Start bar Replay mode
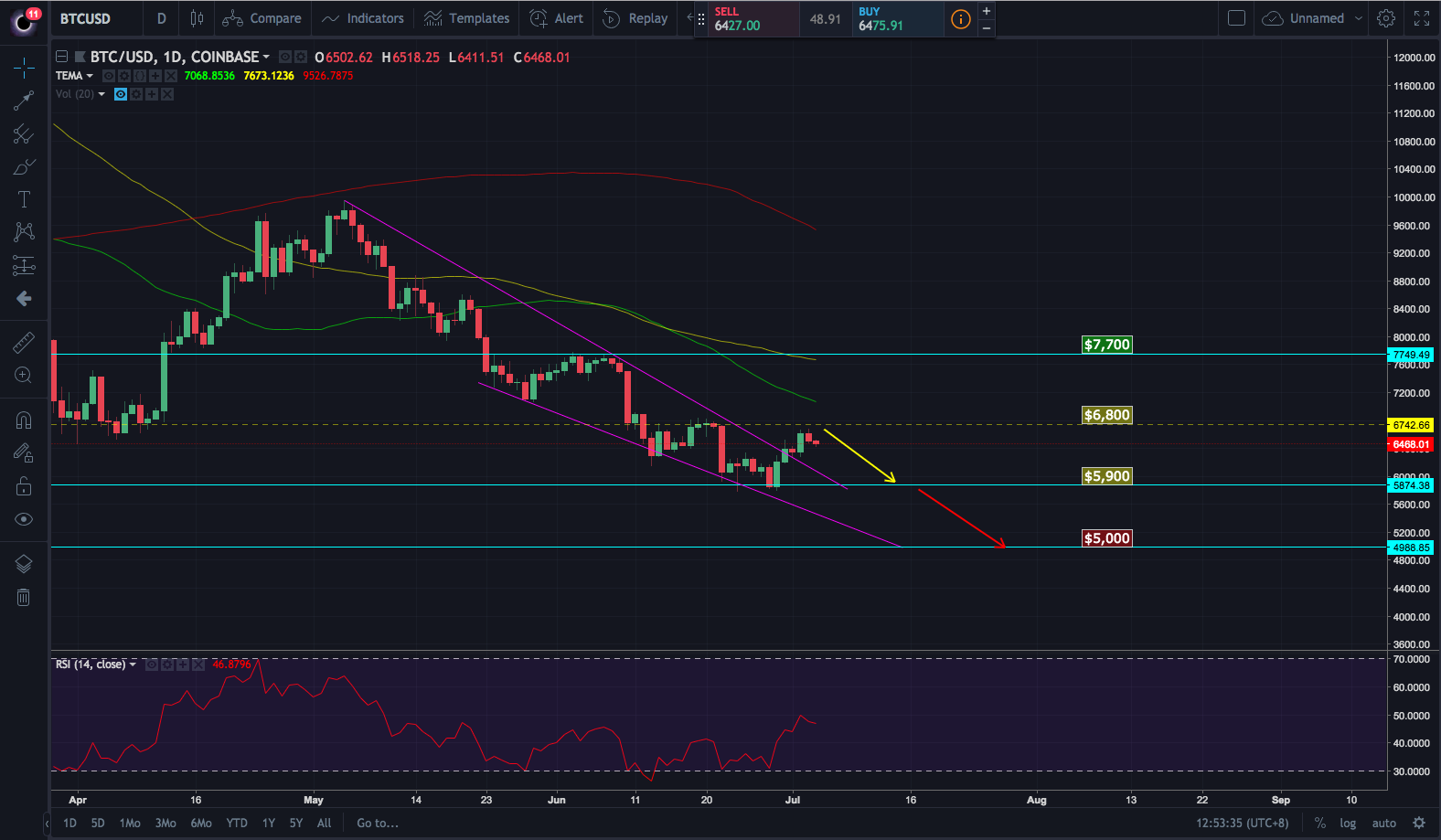This screenshot has width=1441, height=840. 635,18
